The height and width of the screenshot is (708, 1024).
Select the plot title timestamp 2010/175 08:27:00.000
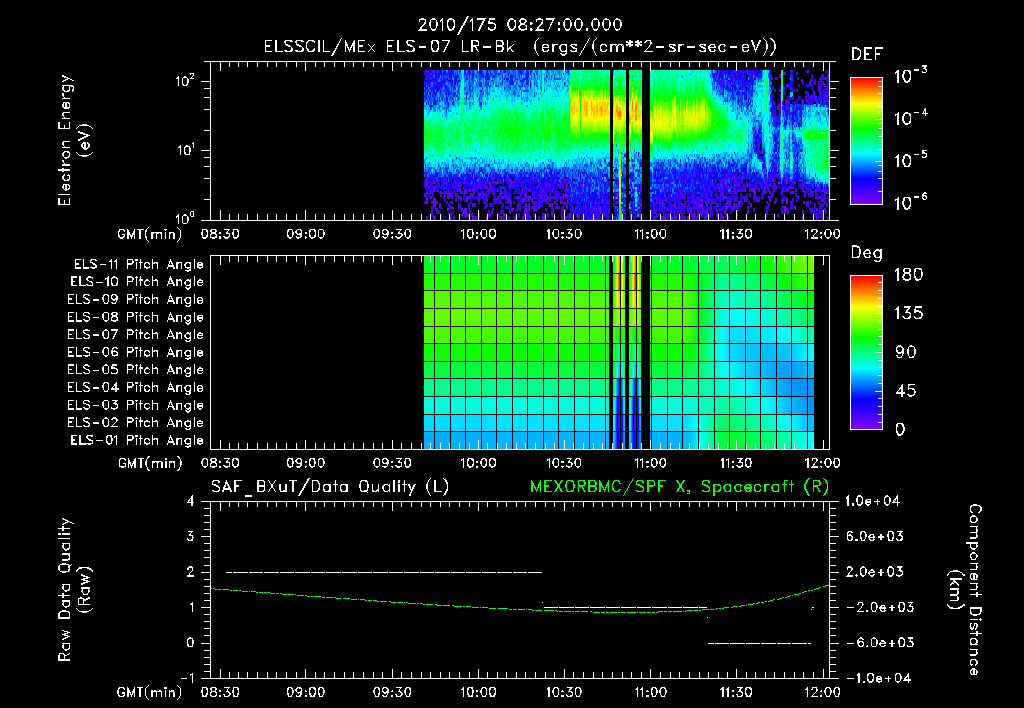tap(520, 25)
